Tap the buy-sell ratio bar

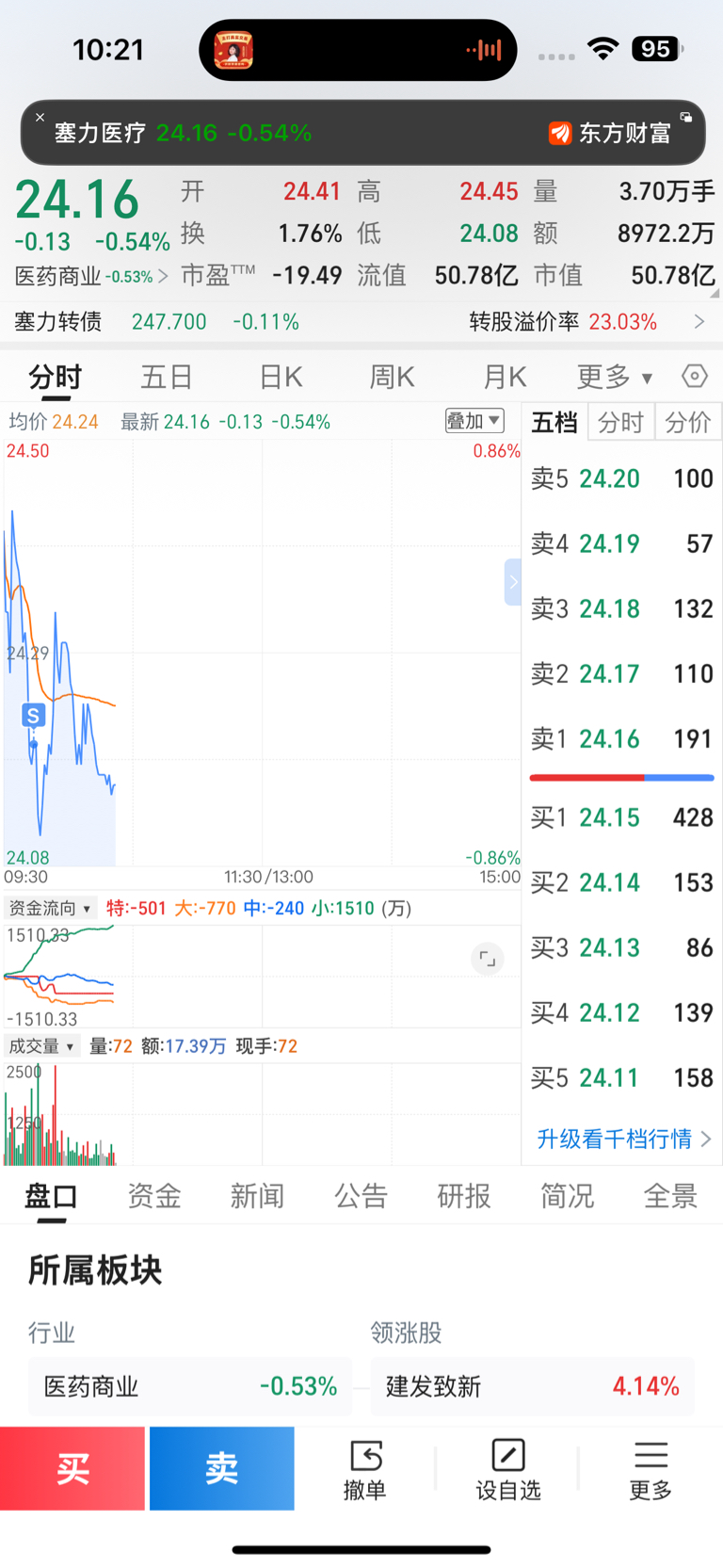(x=622, y=778)
